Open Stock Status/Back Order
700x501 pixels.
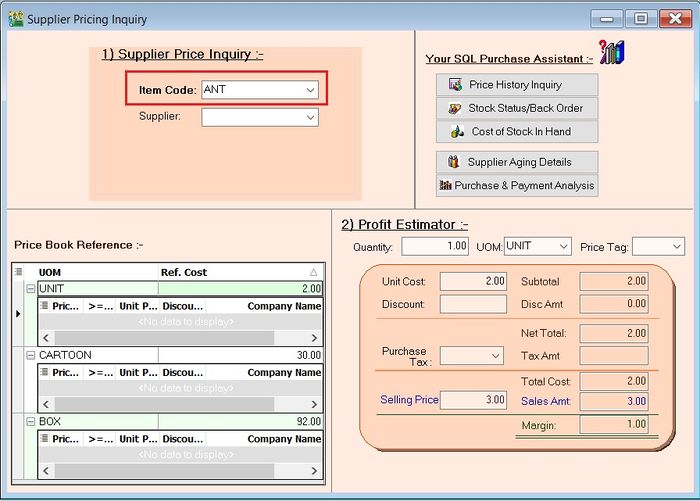[x=517, y=108]
